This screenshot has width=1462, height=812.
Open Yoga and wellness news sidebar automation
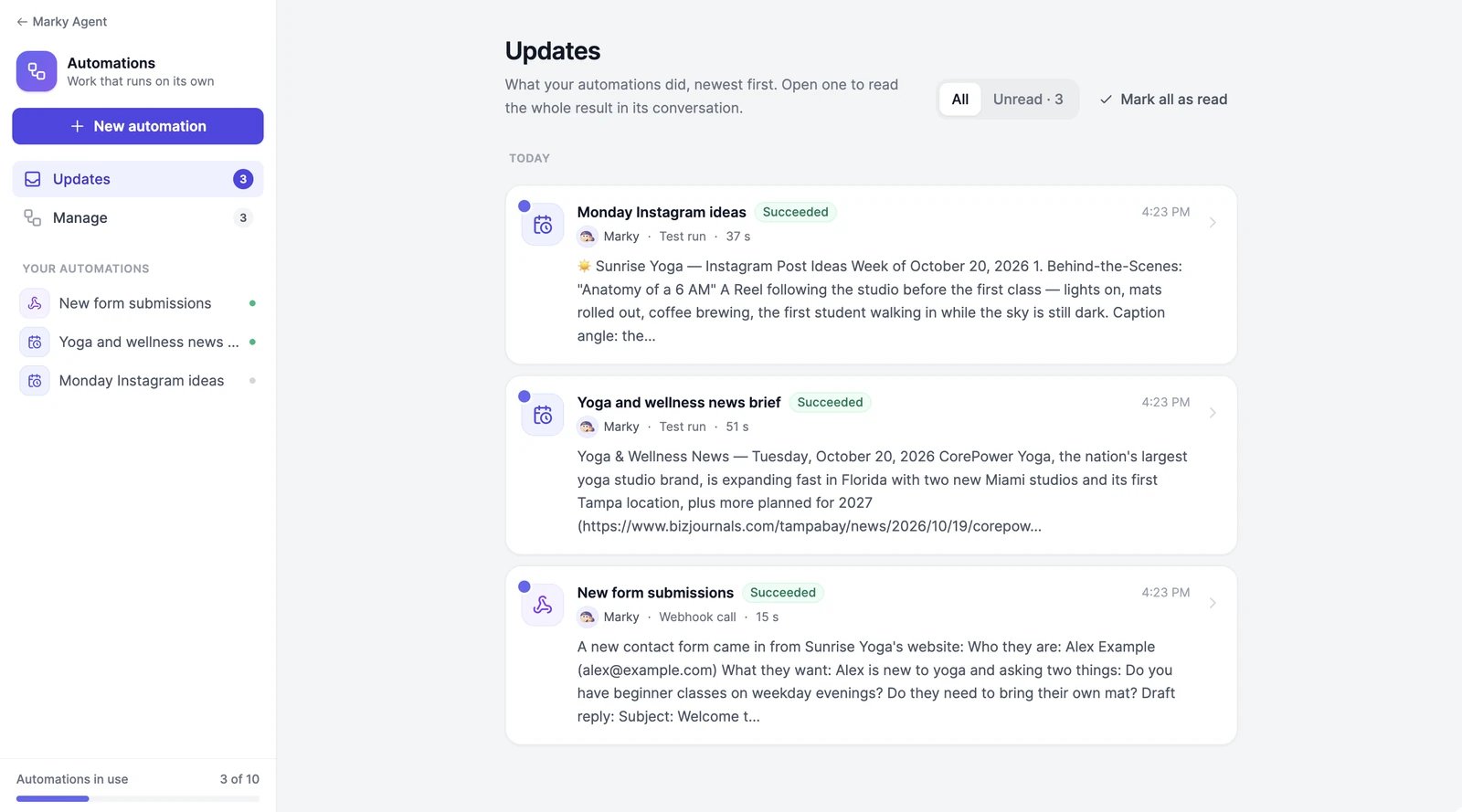[138, 342]
